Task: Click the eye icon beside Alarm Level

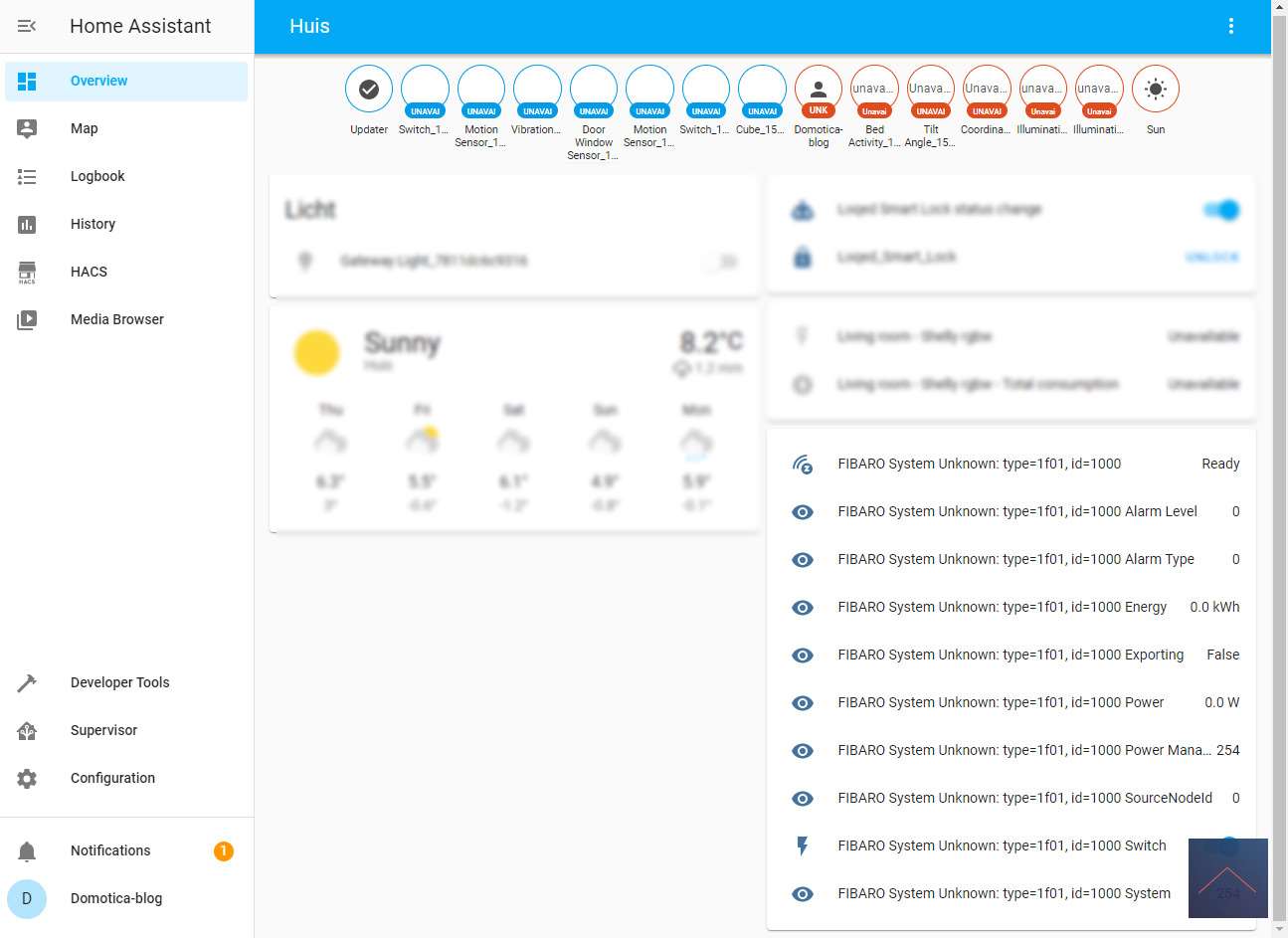Action: point(803,511)
